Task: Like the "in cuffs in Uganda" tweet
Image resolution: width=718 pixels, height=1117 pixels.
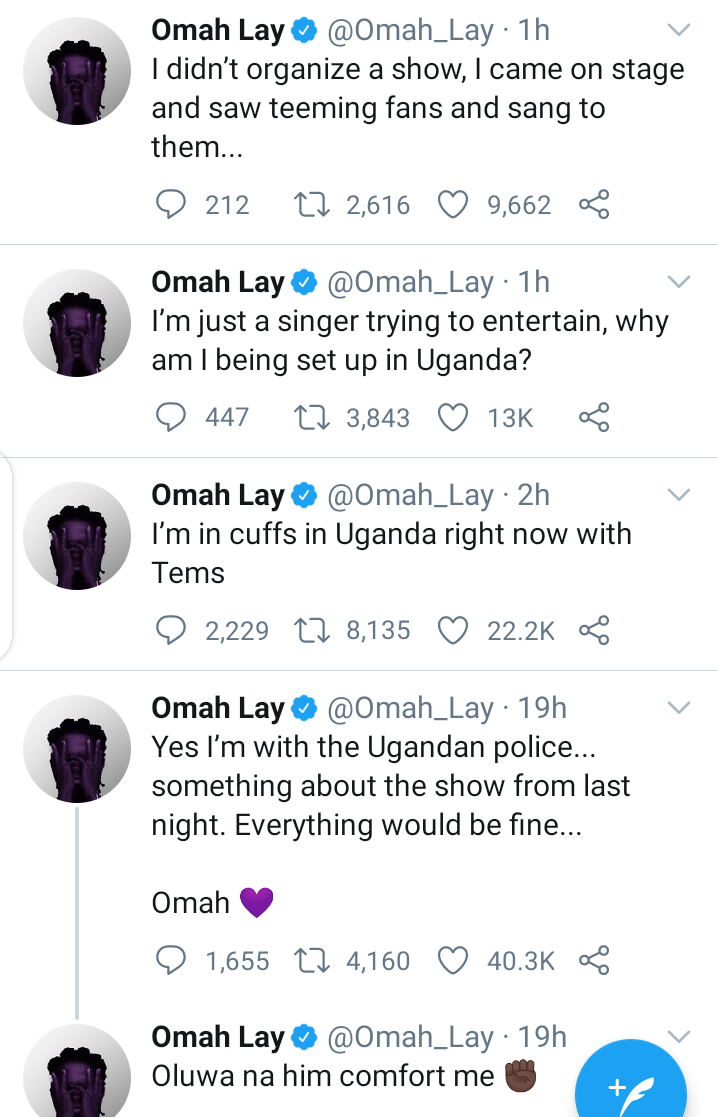Action: pos(454,631)
